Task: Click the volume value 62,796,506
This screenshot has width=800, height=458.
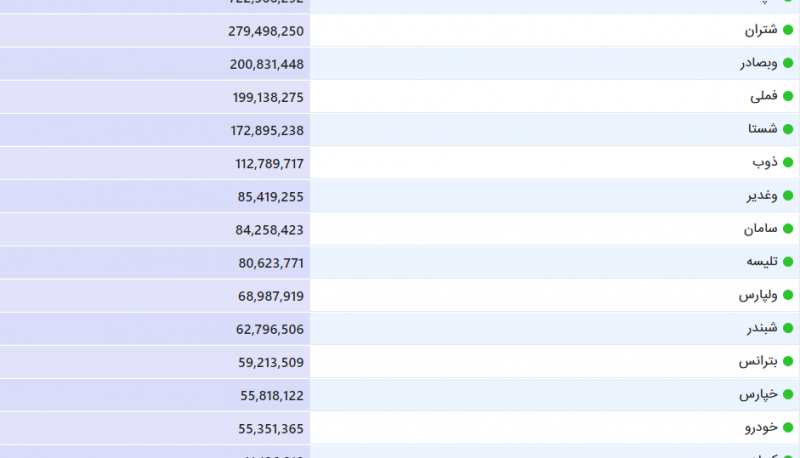Action: click(270, 329)
